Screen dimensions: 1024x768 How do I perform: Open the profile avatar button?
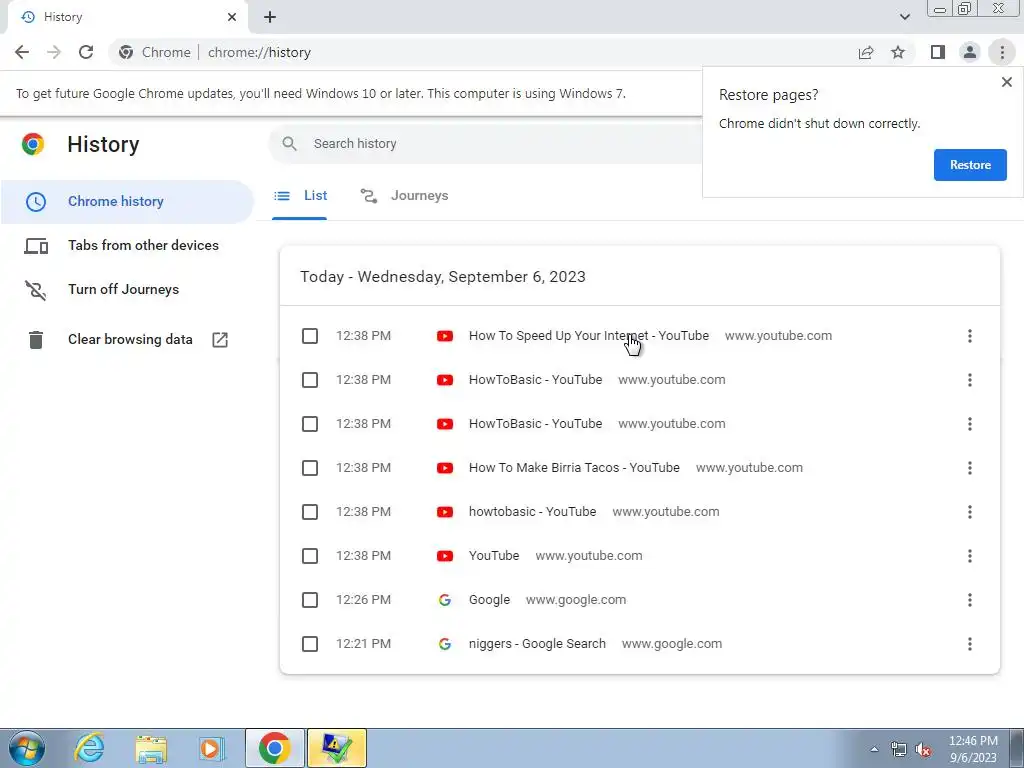(970, 52)
